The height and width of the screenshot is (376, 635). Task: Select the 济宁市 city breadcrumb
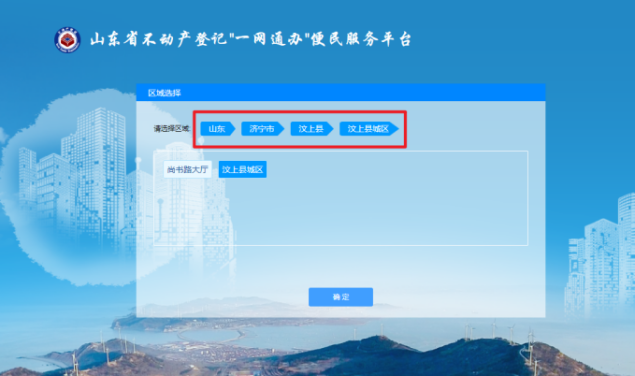coord(263,129)
